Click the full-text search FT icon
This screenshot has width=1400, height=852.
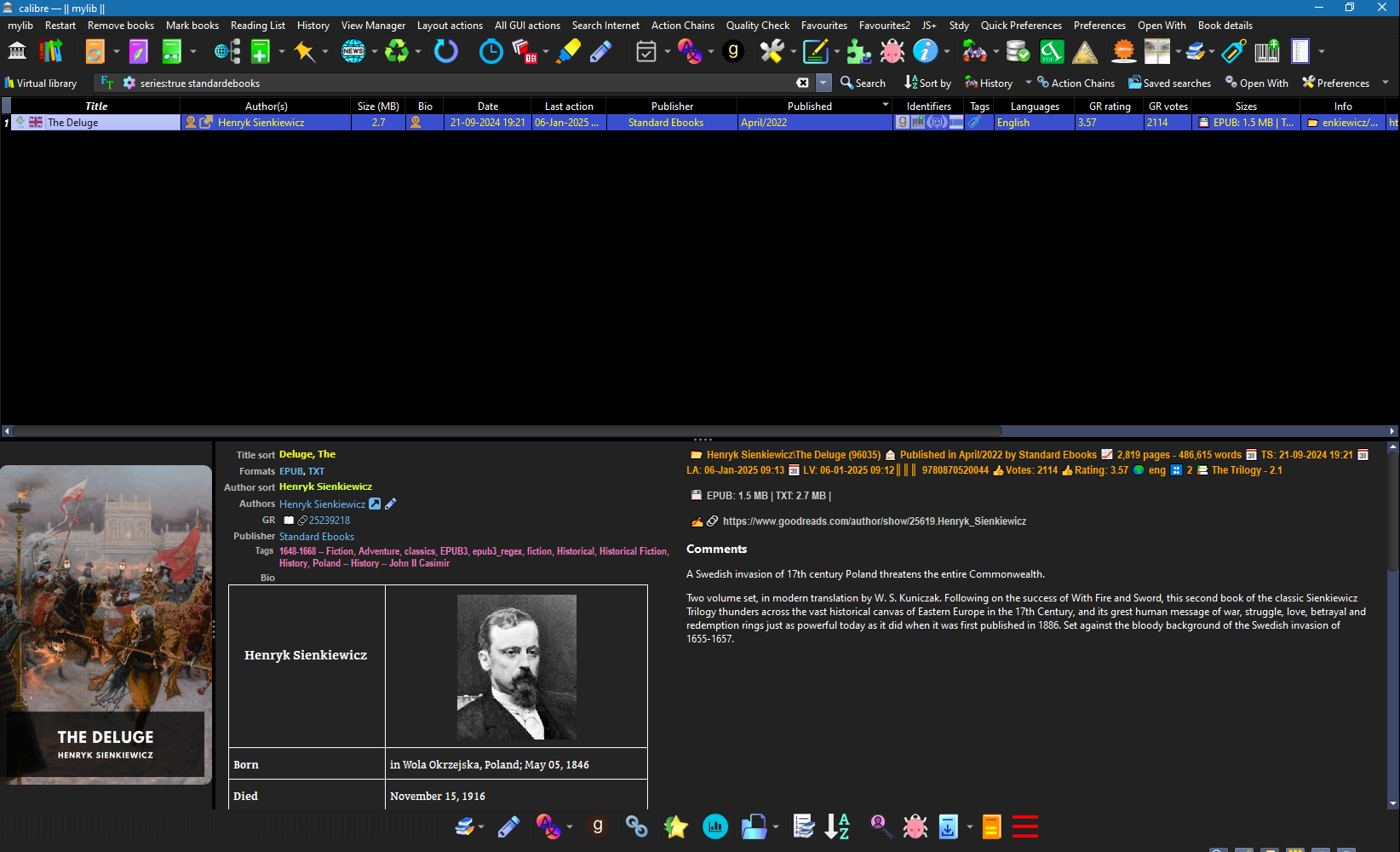coord(107,83)
